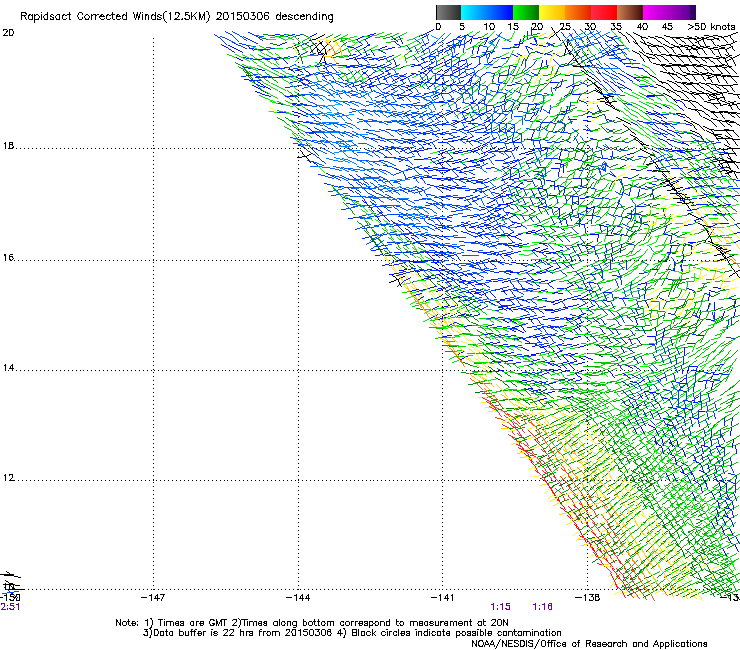Click the orange 25-30 knots color segment
The image size is (740, 650).
(x=578, y=12)
